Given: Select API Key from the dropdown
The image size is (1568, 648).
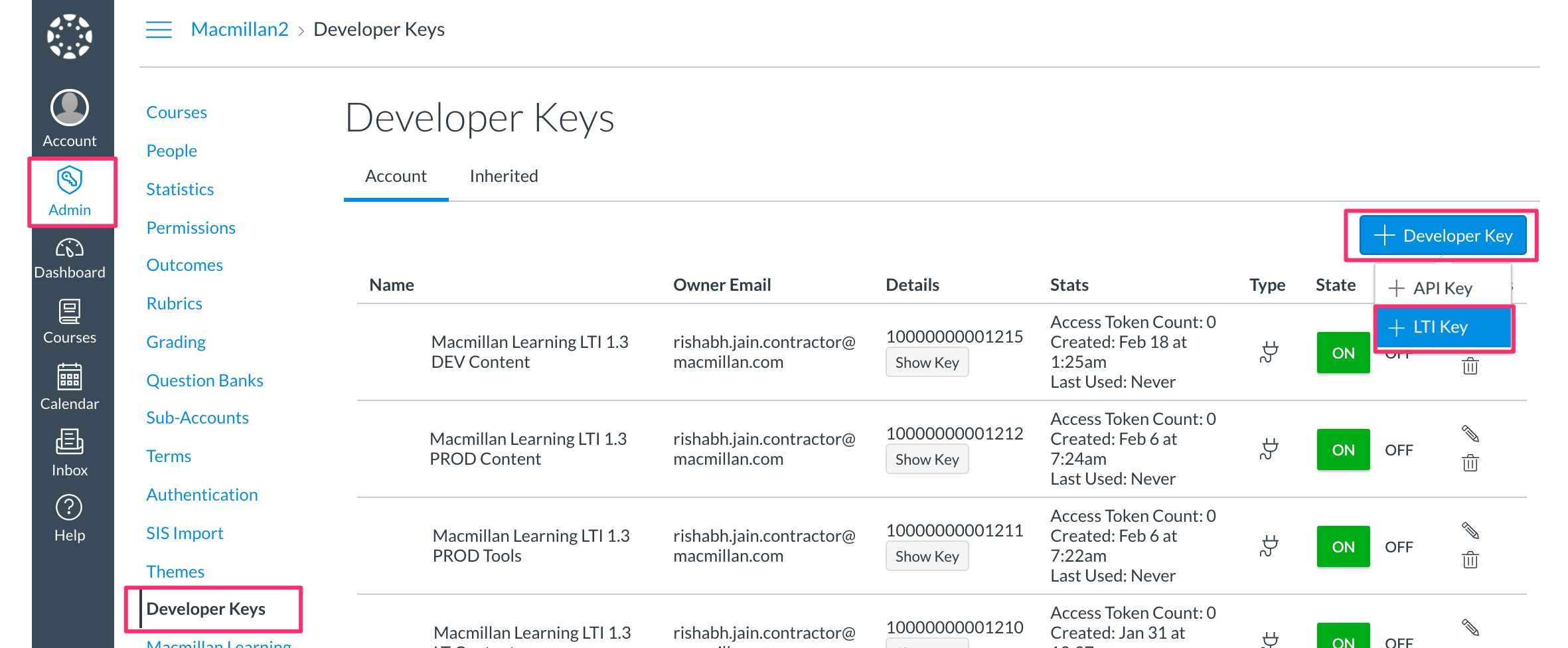Looking at the screenshot, I should pos(1443,287).
